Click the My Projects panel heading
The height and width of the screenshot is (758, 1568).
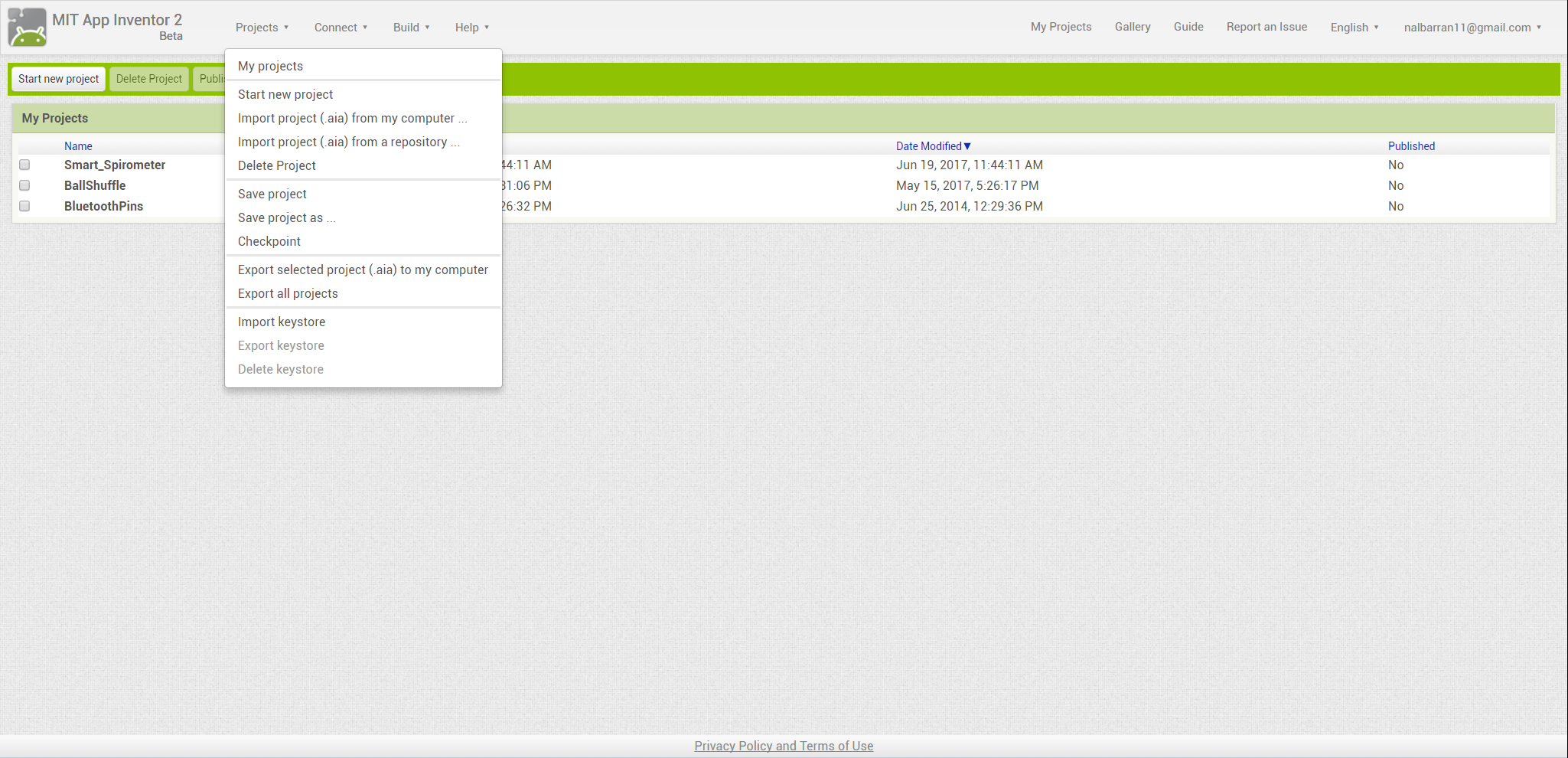tap(55, 118)
